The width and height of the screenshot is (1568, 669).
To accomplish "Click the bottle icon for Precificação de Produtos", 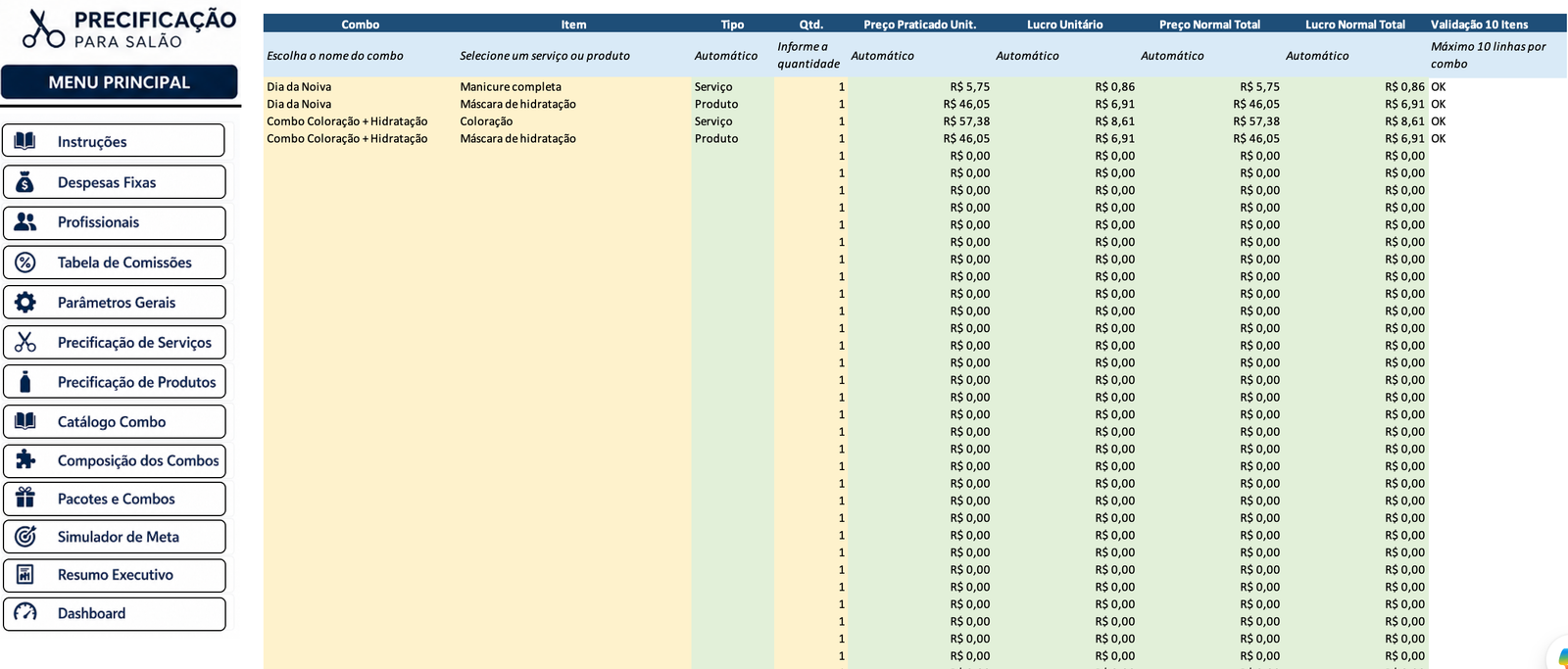I will (25, 382).
